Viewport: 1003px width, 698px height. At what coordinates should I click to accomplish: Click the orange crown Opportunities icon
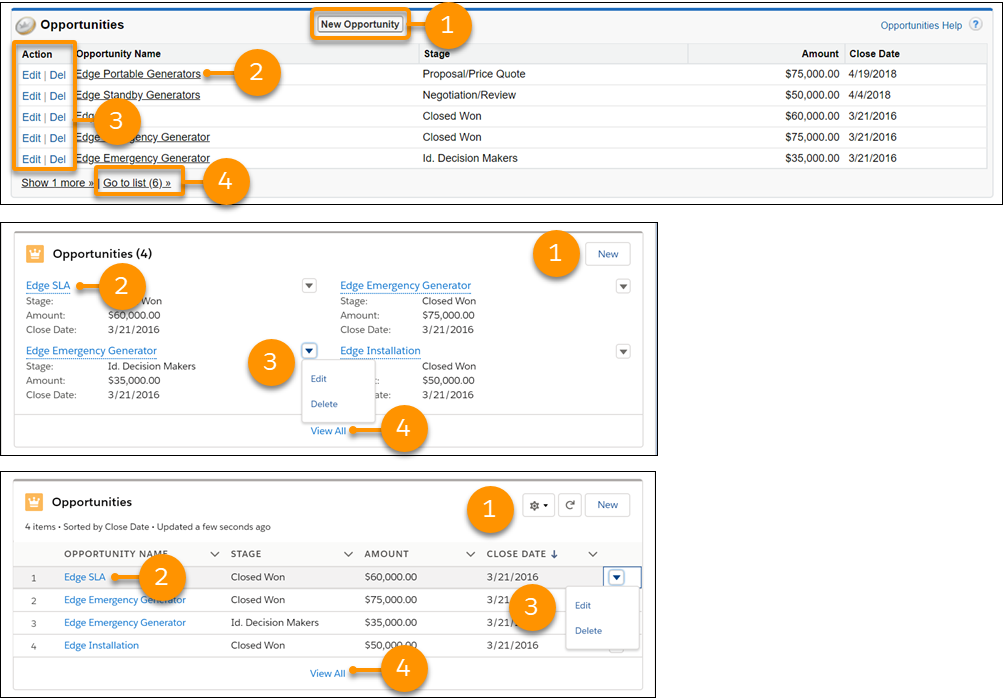[33, 253]
